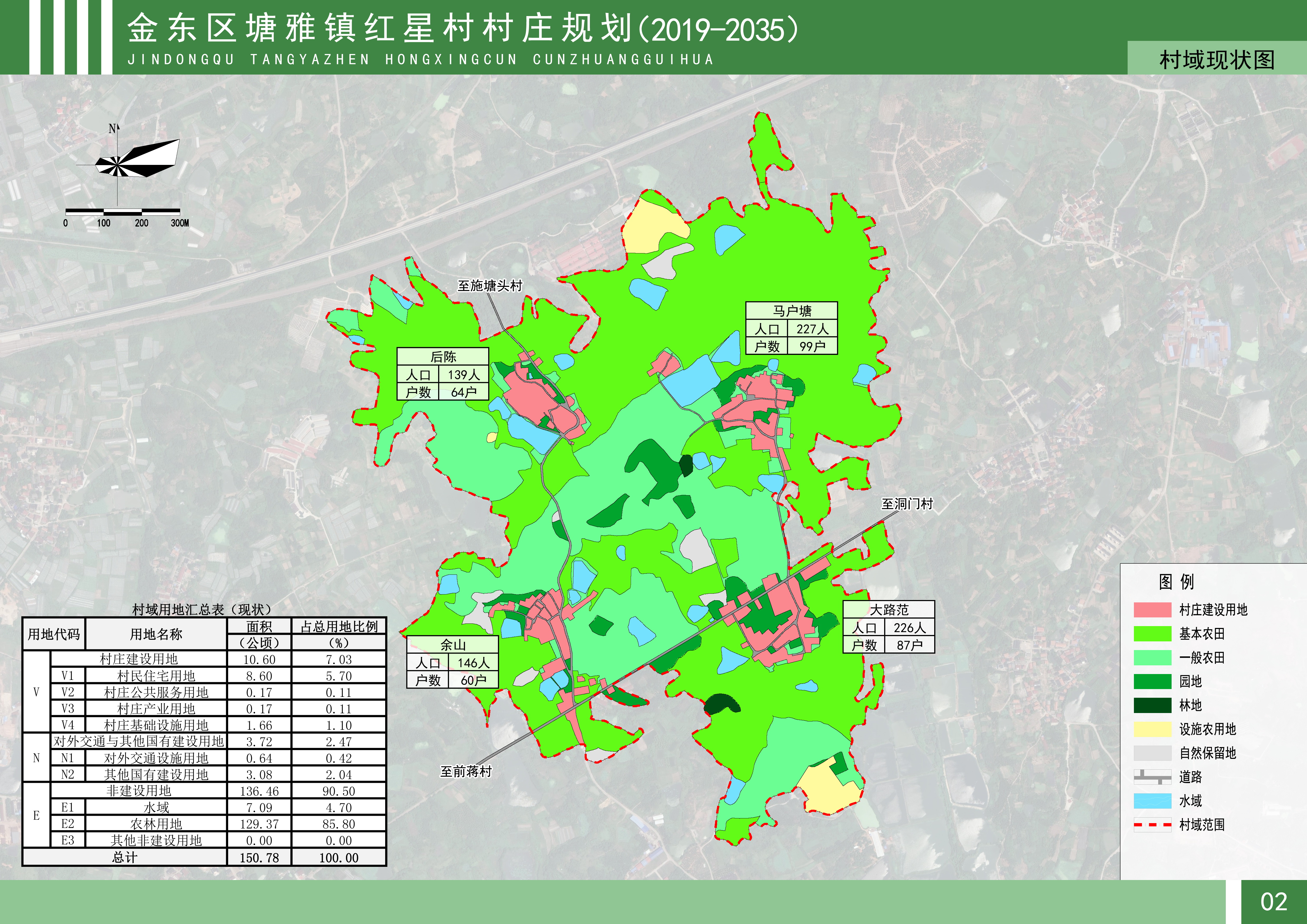Click the 用地名称 table header
This screenshot has height=924, width=1307.
click(x=156, y=635)
